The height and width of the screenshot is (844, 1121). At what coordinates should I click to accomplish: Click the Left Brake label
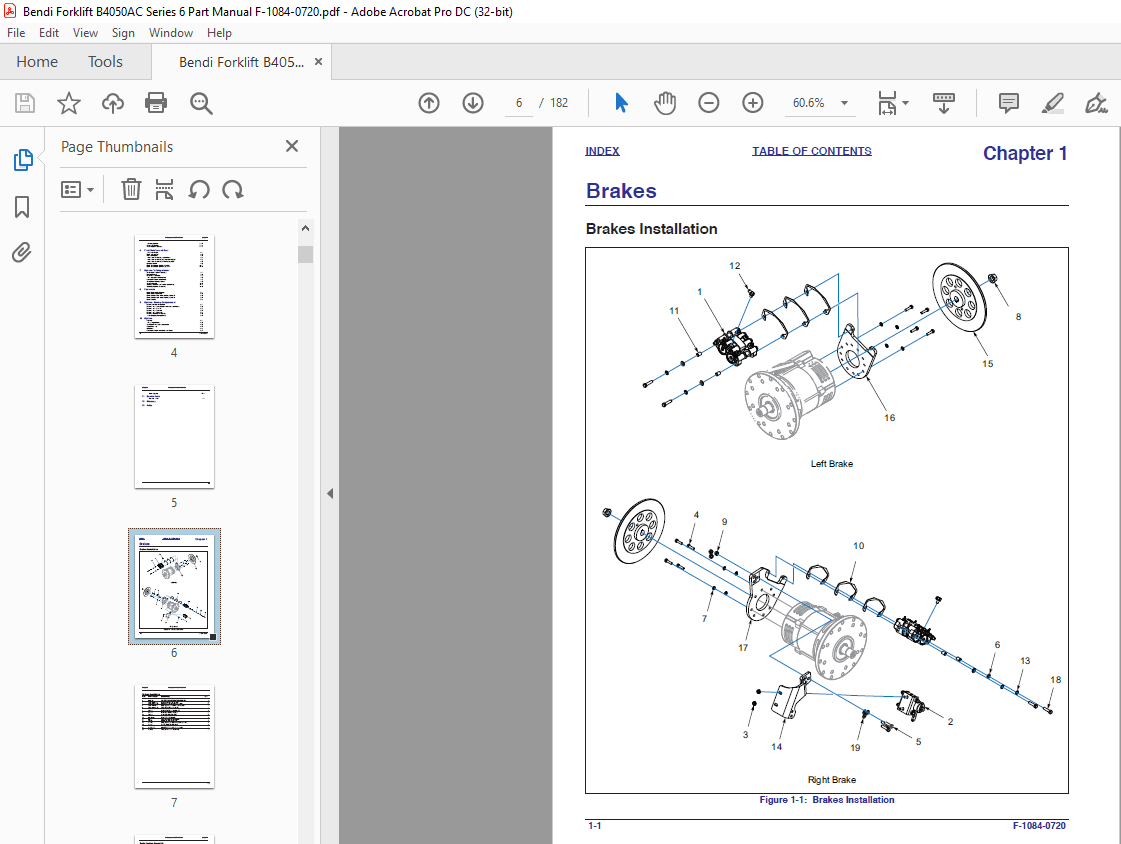coord(831,464)
